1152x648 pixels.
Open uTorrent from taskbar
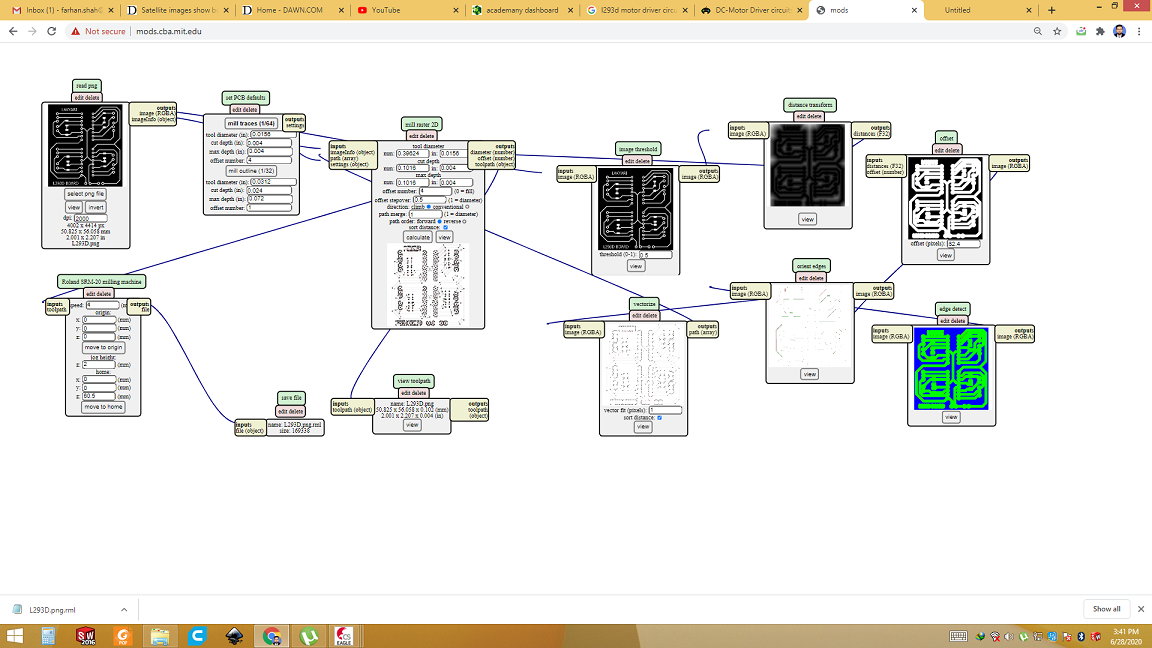(309, 636)
